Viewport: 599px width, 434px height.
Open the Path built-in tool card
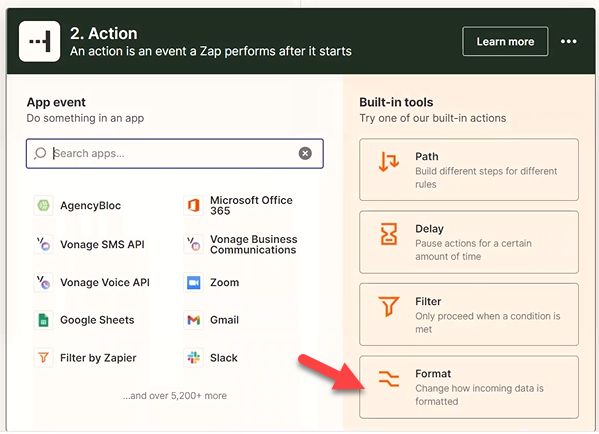coord(469,170)
